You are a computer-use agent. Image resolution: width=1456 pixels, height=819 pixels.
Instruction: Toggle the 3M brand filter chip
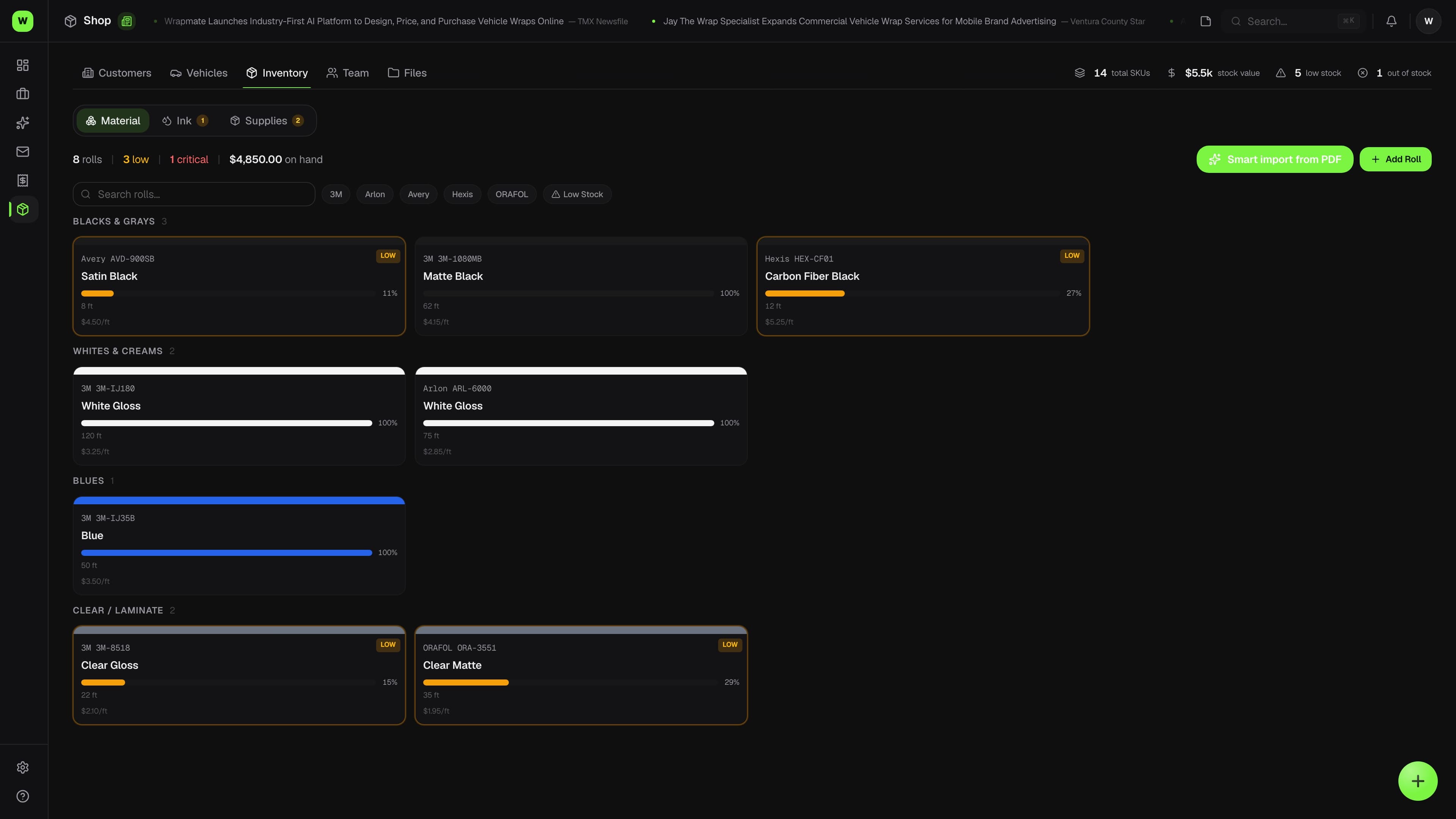coord(336,194)
